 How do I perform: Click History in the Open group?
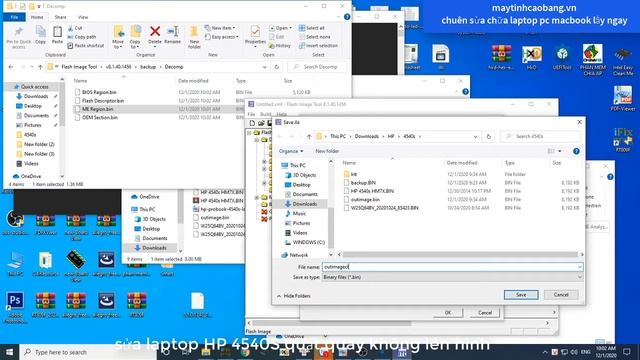tap(280, 46)
